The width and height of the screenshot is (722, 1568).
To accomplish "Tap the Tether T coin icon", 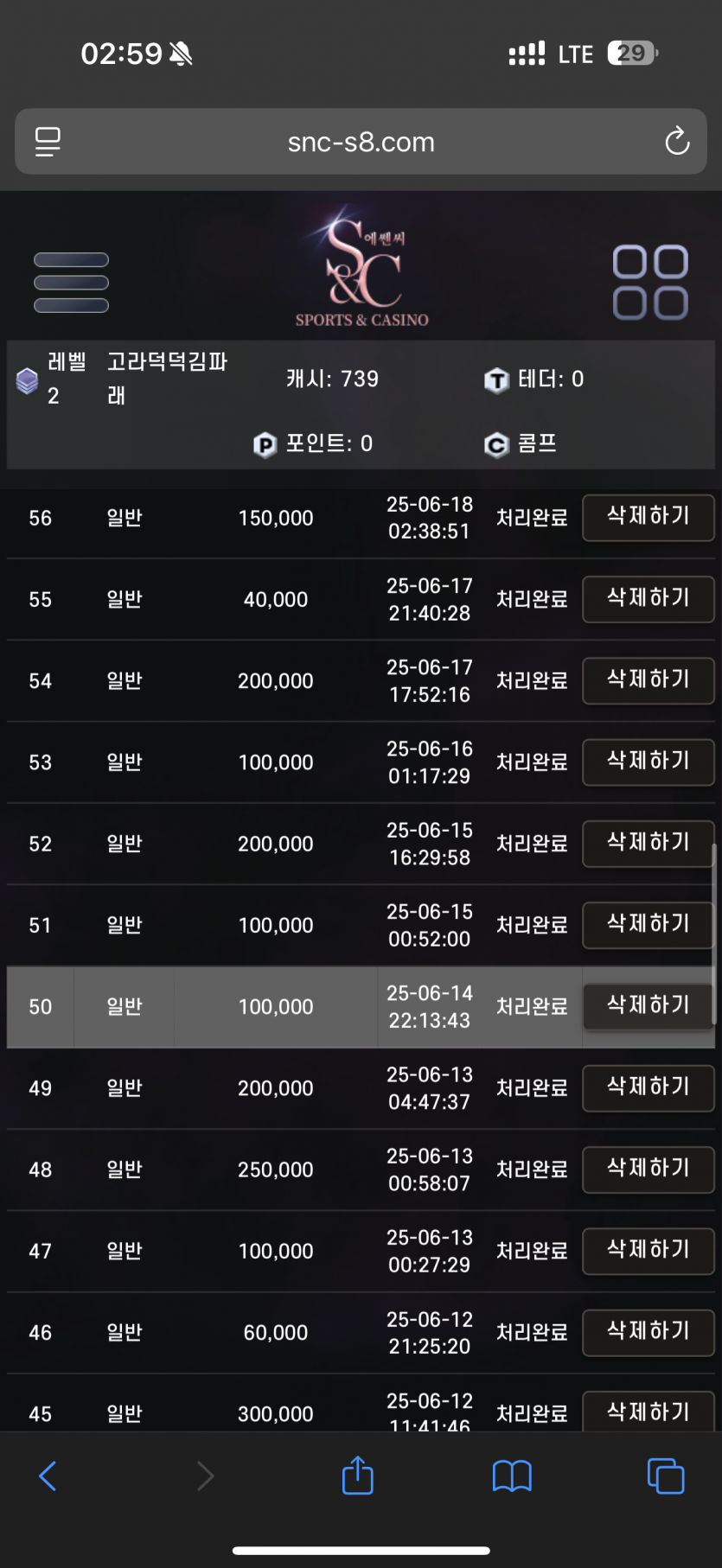I will click(x=496, y=380).
